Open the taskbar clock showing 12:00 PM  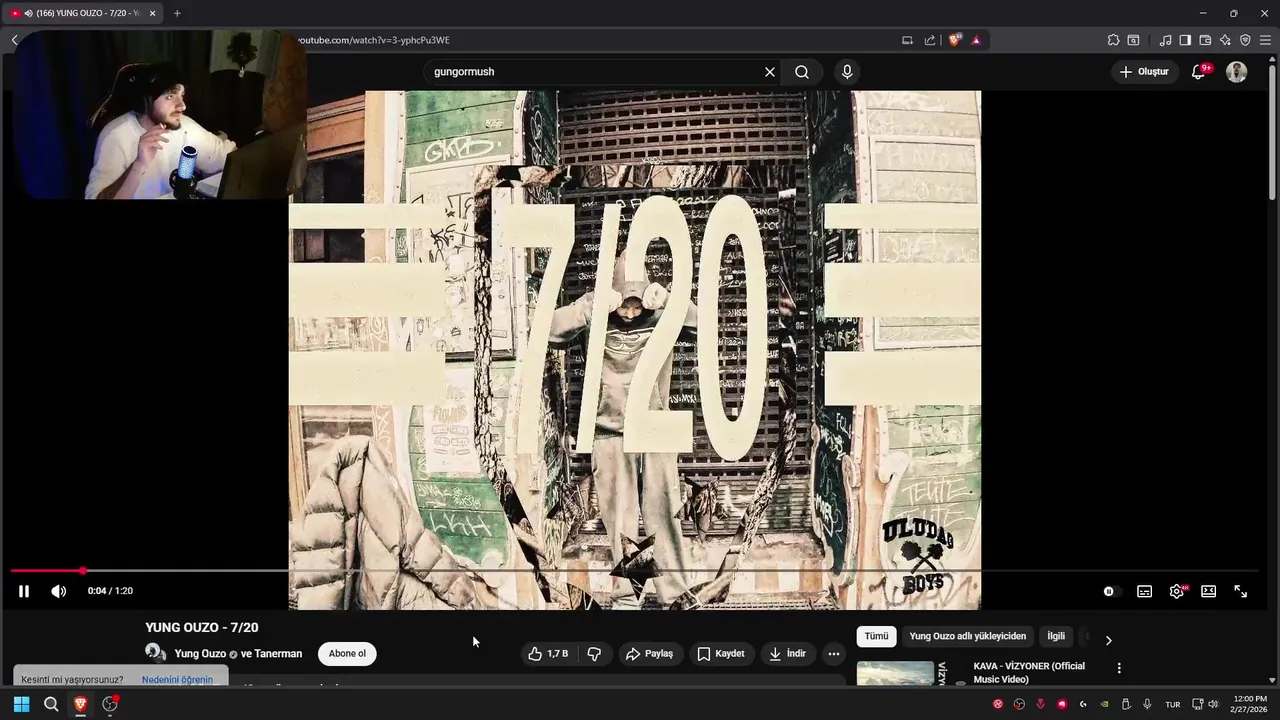click(1250, 704)
